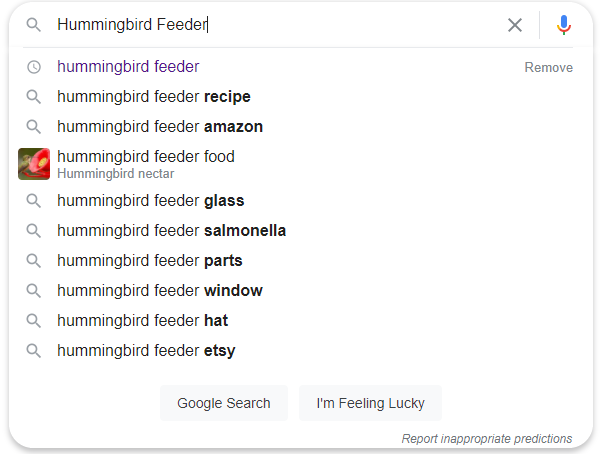Viewport: 608px width, 454px height.
Task: Click the clock history icon beside first suggestion
Action: pyautogui.click(x=34, y=67)
